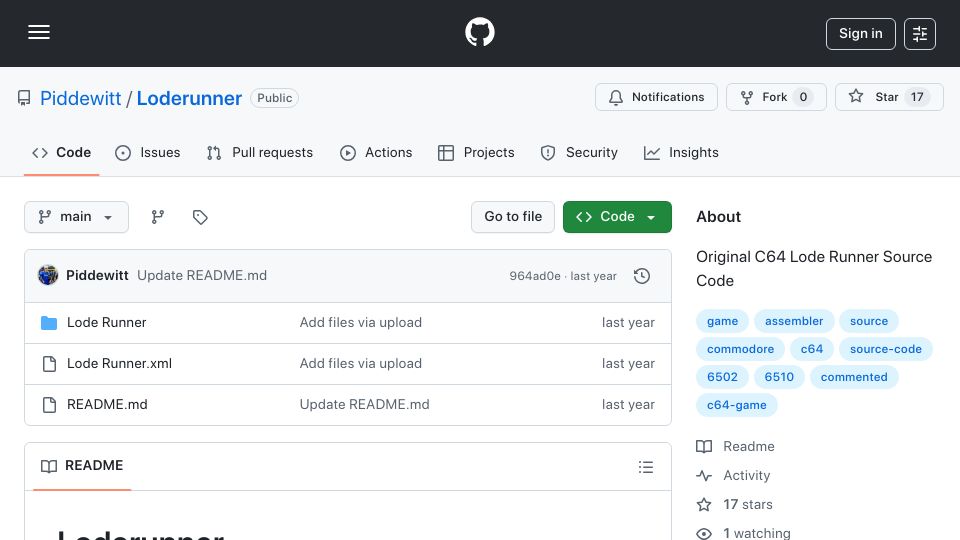Click the 6510 topic tag
Screen dimensions: 960x540
pos(779,377)
